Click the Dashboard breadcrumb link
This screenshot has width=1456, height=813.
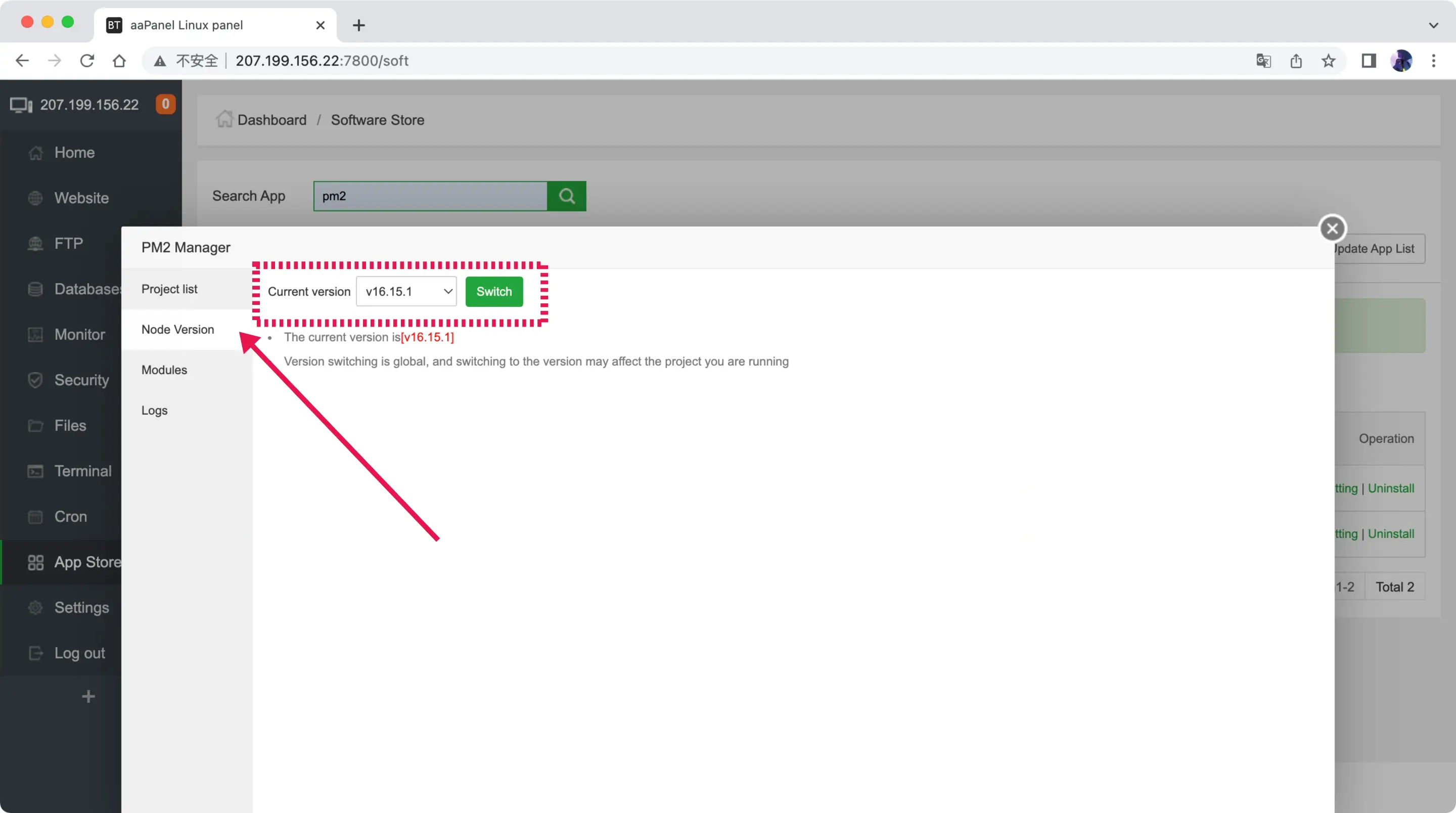pyautogui.click(x=272, y=120)
